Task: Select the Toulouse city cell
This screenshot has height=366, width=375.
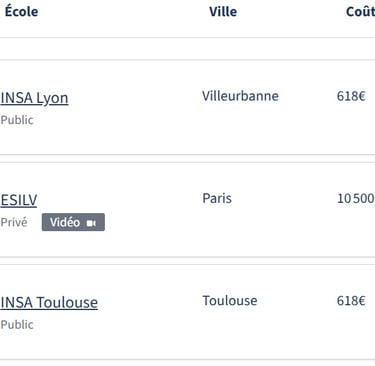Action: [x=230, y=301]
